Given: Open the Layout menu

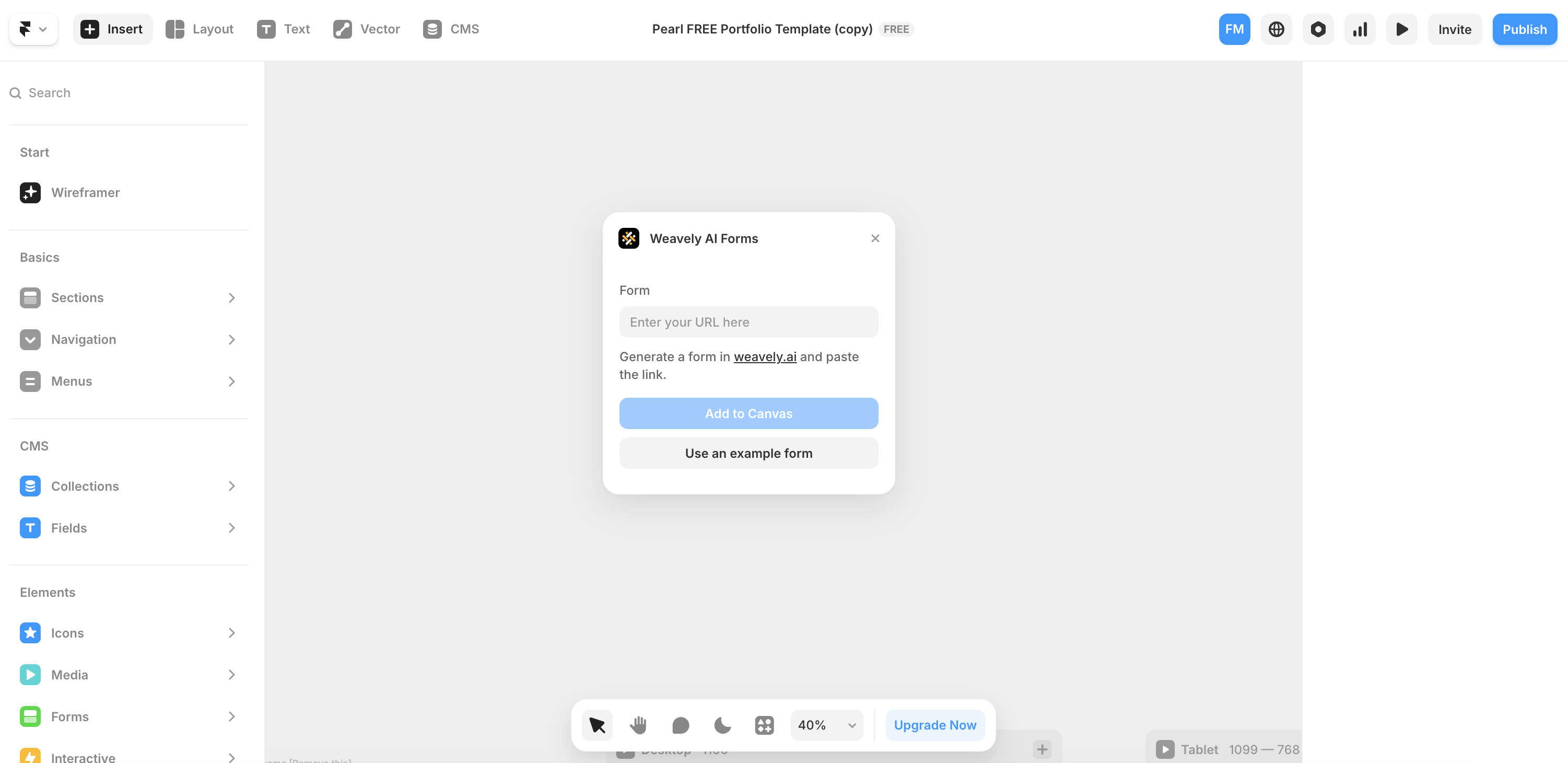Looking at the screenshot, I should 200,29.
